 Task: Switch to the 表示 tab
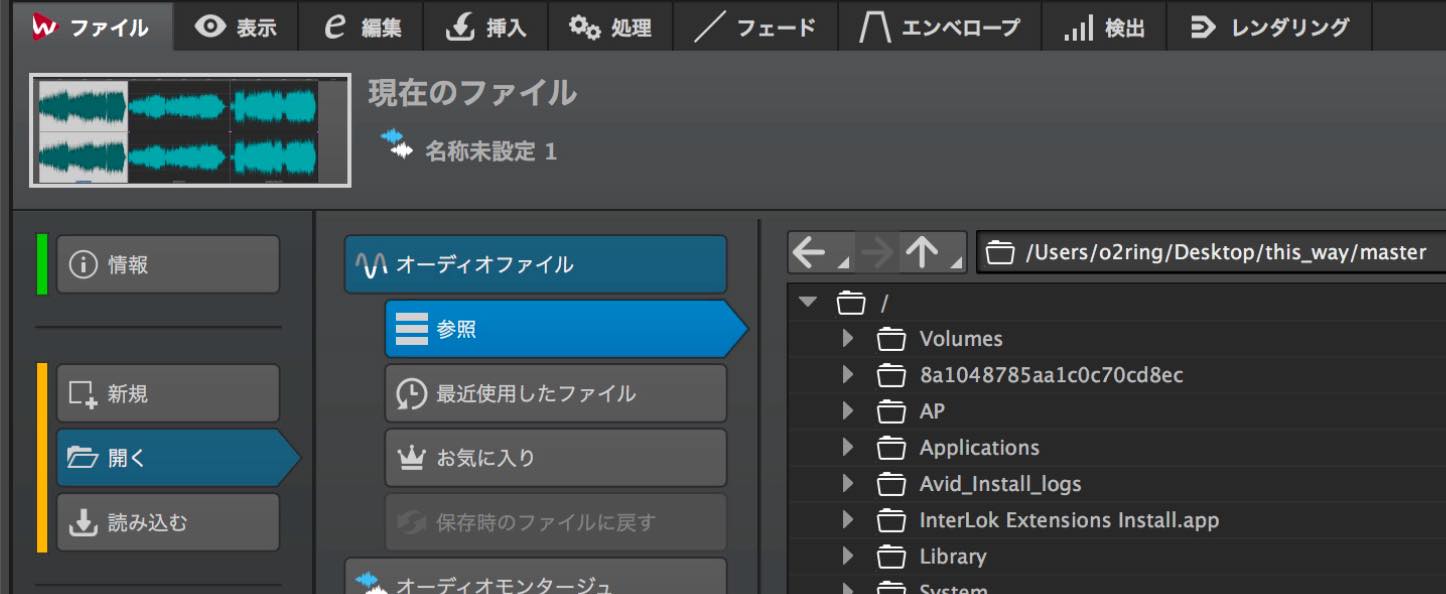pyautogui.click(x=236, y=27)
